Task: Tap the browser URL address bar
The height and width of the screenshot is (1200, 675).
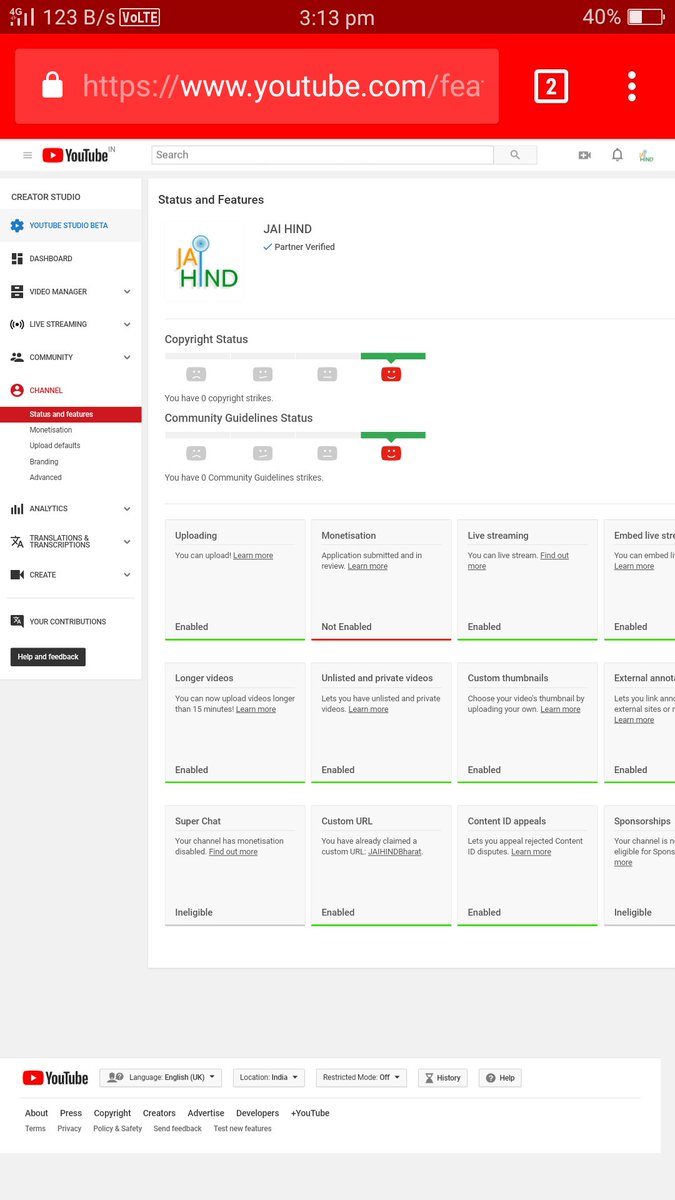Action: click(x=257, y=86)
